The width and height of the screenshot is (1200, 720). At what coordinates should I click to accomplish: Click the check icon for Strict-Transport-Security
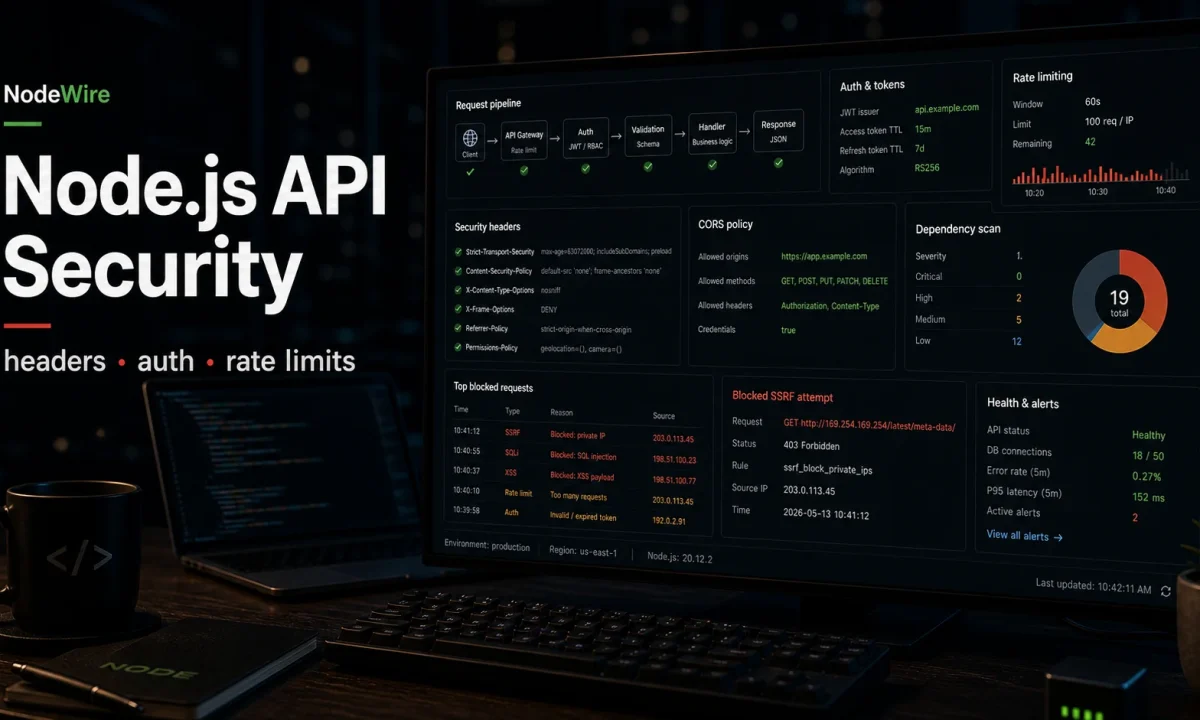point(457,251)
